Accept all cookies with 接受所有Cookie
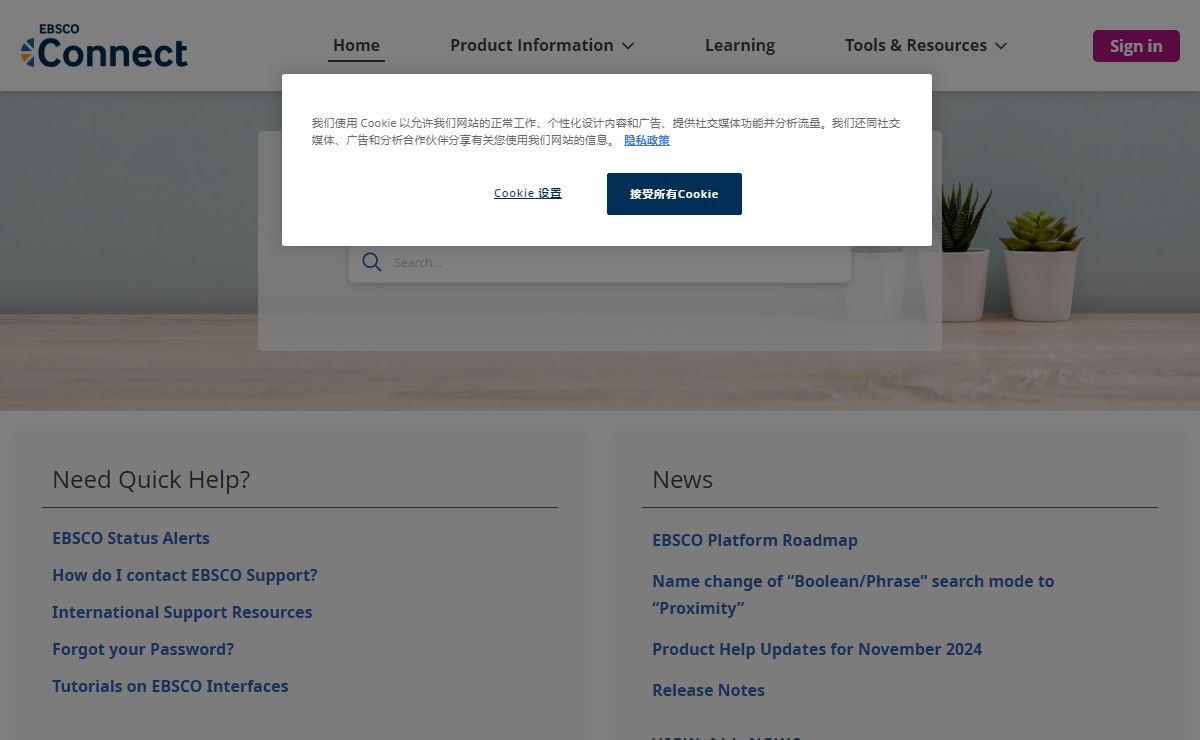Image resolution: width=1200 pixels, height=740 pixels. click(x=674, y=194)
